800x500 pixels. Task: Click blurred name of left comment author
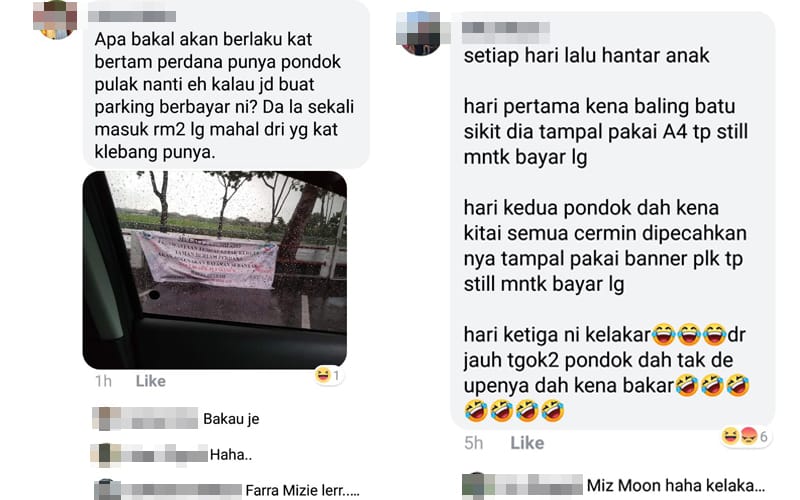pyautogui.click(x=132, y=16)
